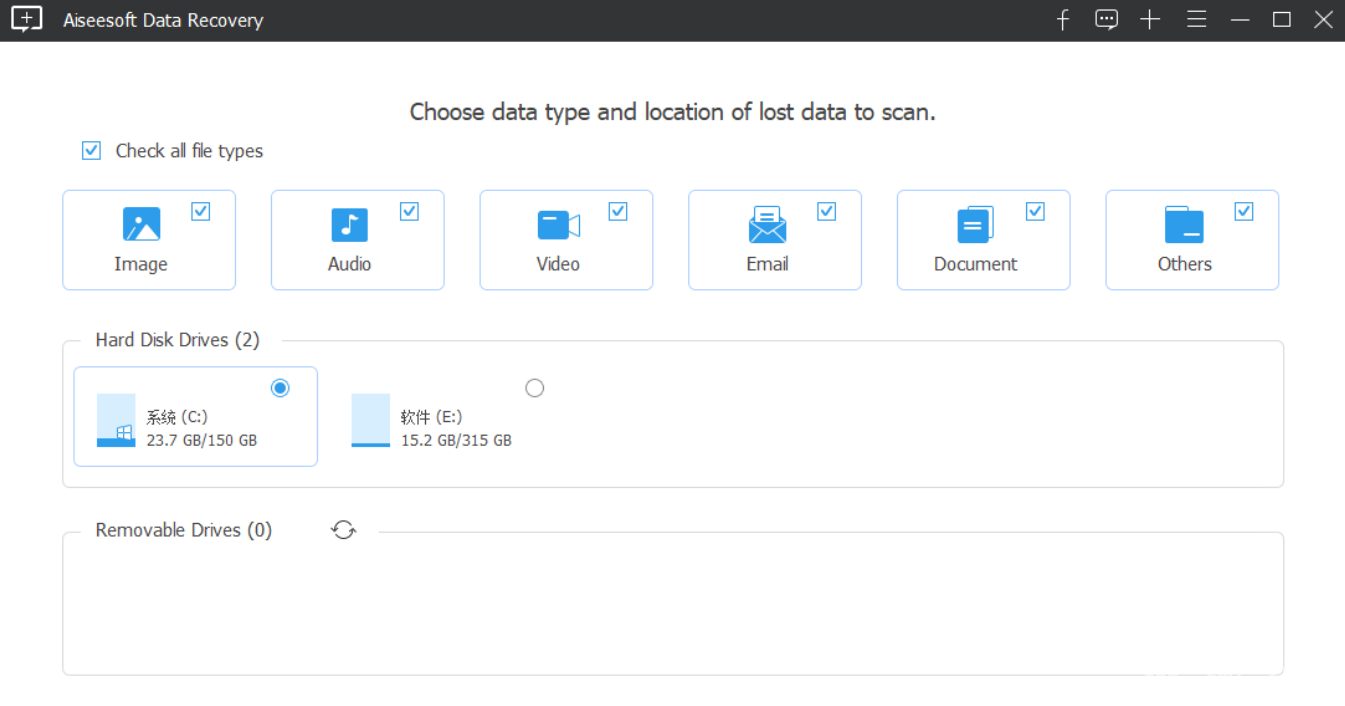Click the Image file type icon

click(x=141, y=225)
